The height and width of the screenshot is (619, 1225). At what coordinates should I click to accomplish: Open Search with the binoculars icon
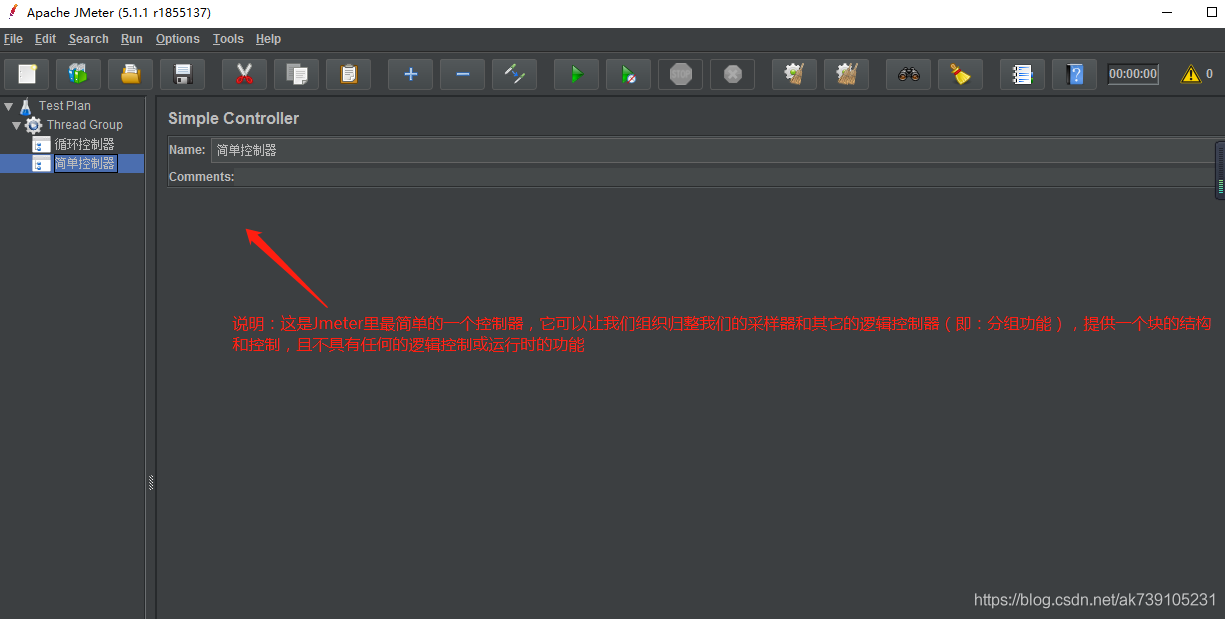tap(908, 74)
